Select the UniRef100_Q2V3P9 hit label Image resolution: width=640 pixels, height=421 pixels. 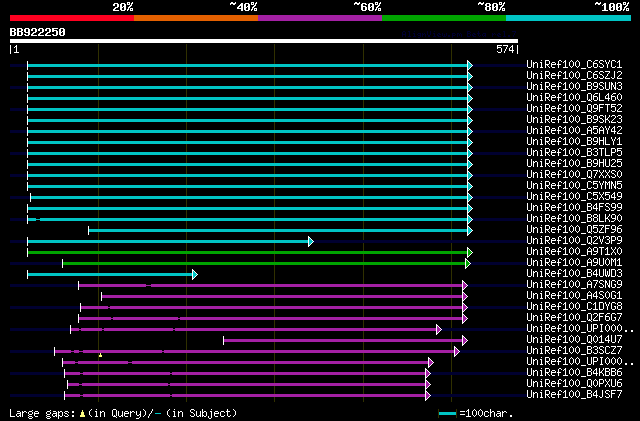coord(574,241)
